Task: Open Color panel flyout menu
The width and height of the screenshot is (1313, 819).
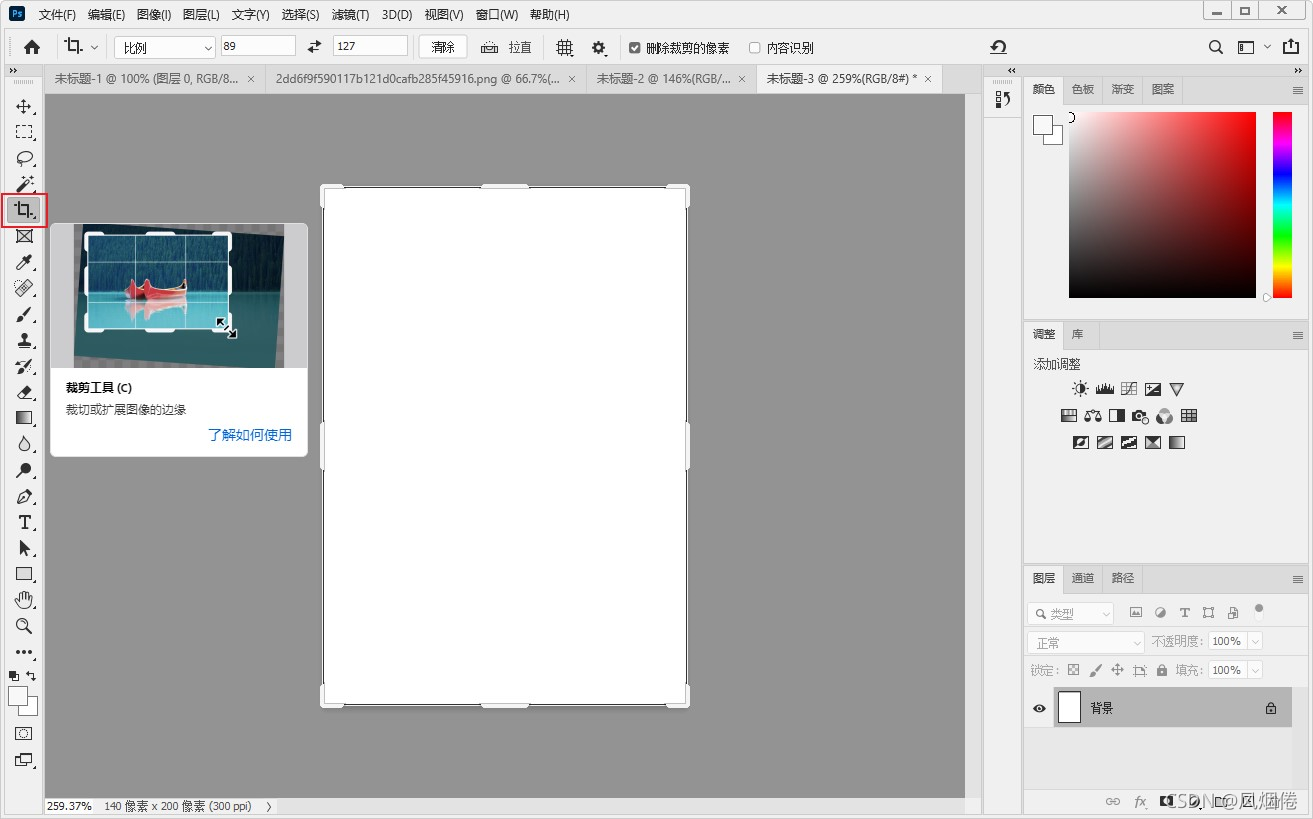Action: point(1297,90)
